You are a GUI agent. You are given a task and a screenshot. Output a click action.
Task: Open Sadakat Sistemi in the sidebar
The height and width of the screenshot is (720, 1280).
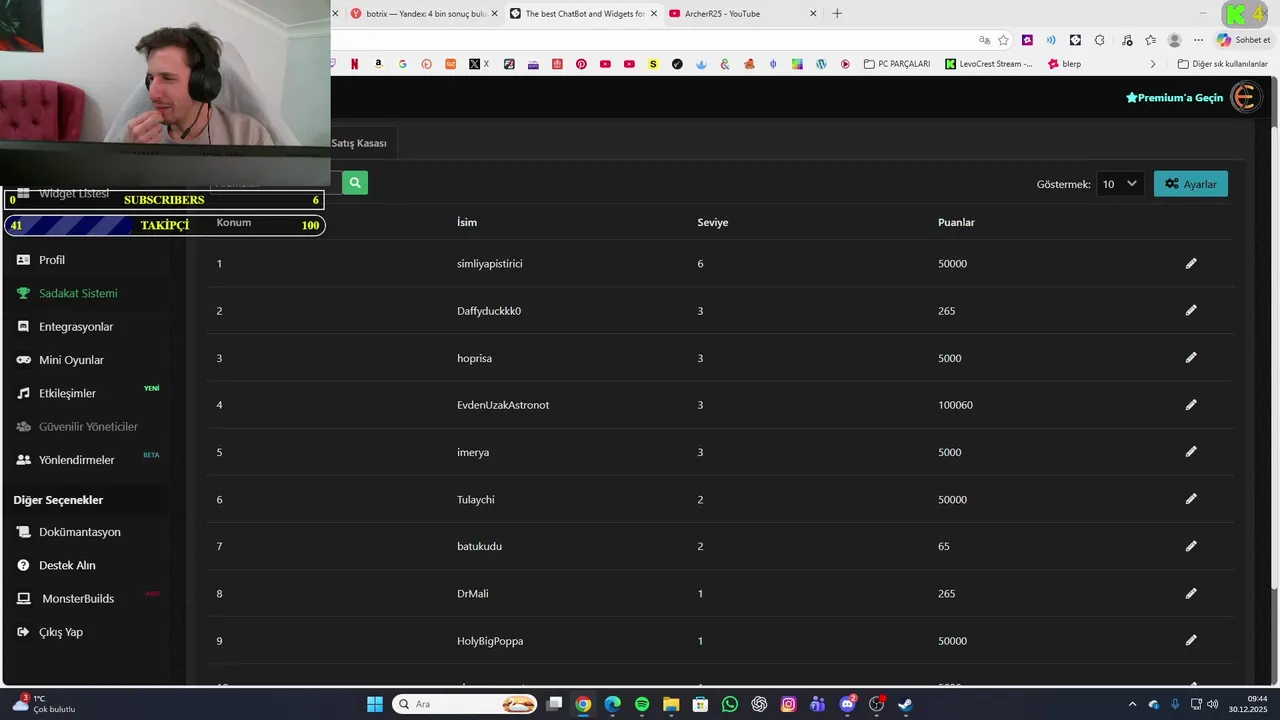click(78, 293)
